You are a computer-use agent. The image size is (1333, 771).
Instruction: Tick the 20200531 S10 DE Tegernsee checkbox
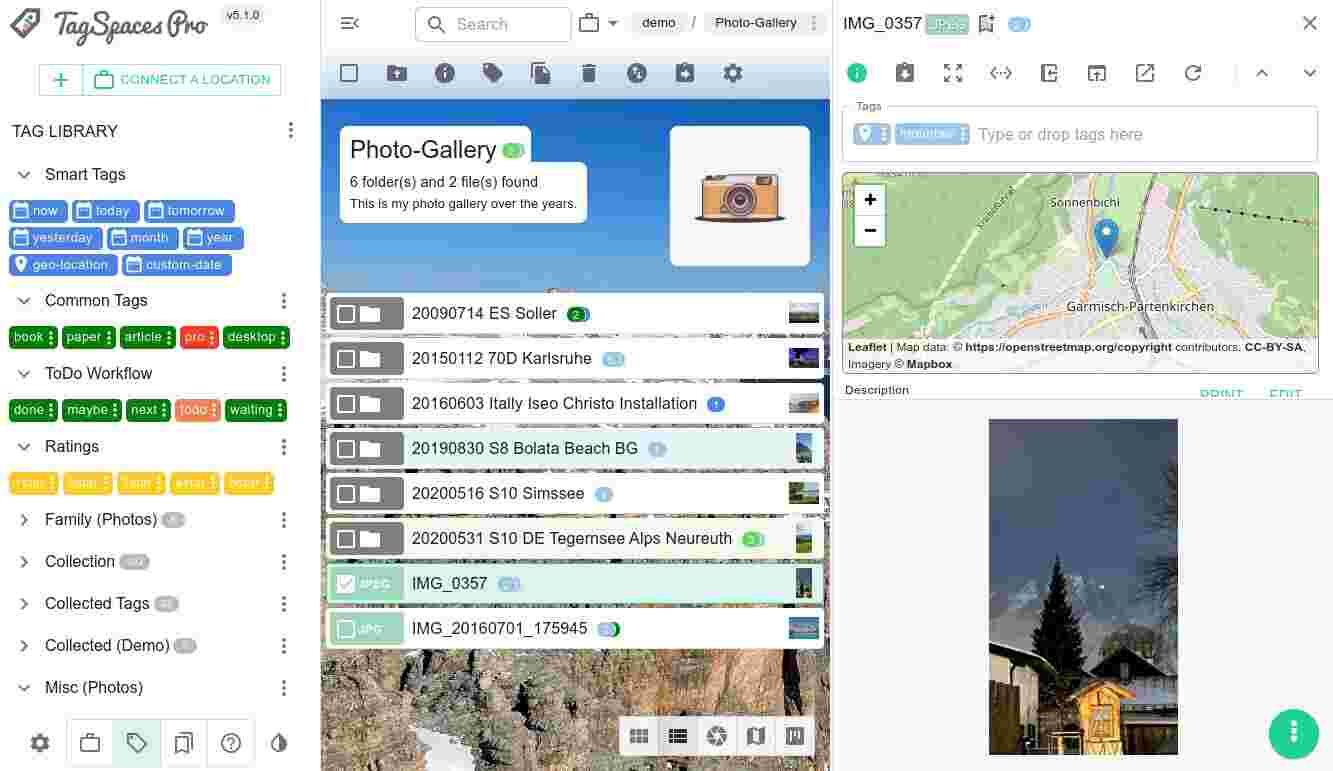pos(346,539)
